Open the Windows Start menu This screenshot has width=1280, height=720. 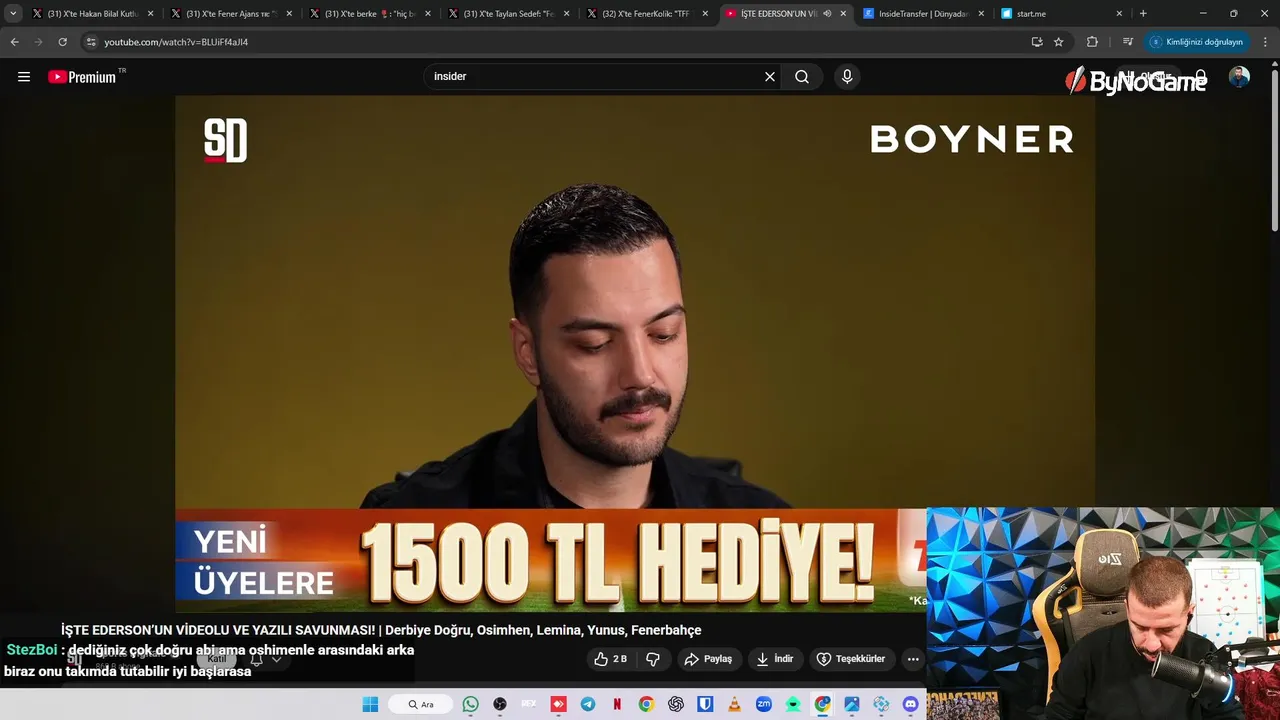pos(370,704)
